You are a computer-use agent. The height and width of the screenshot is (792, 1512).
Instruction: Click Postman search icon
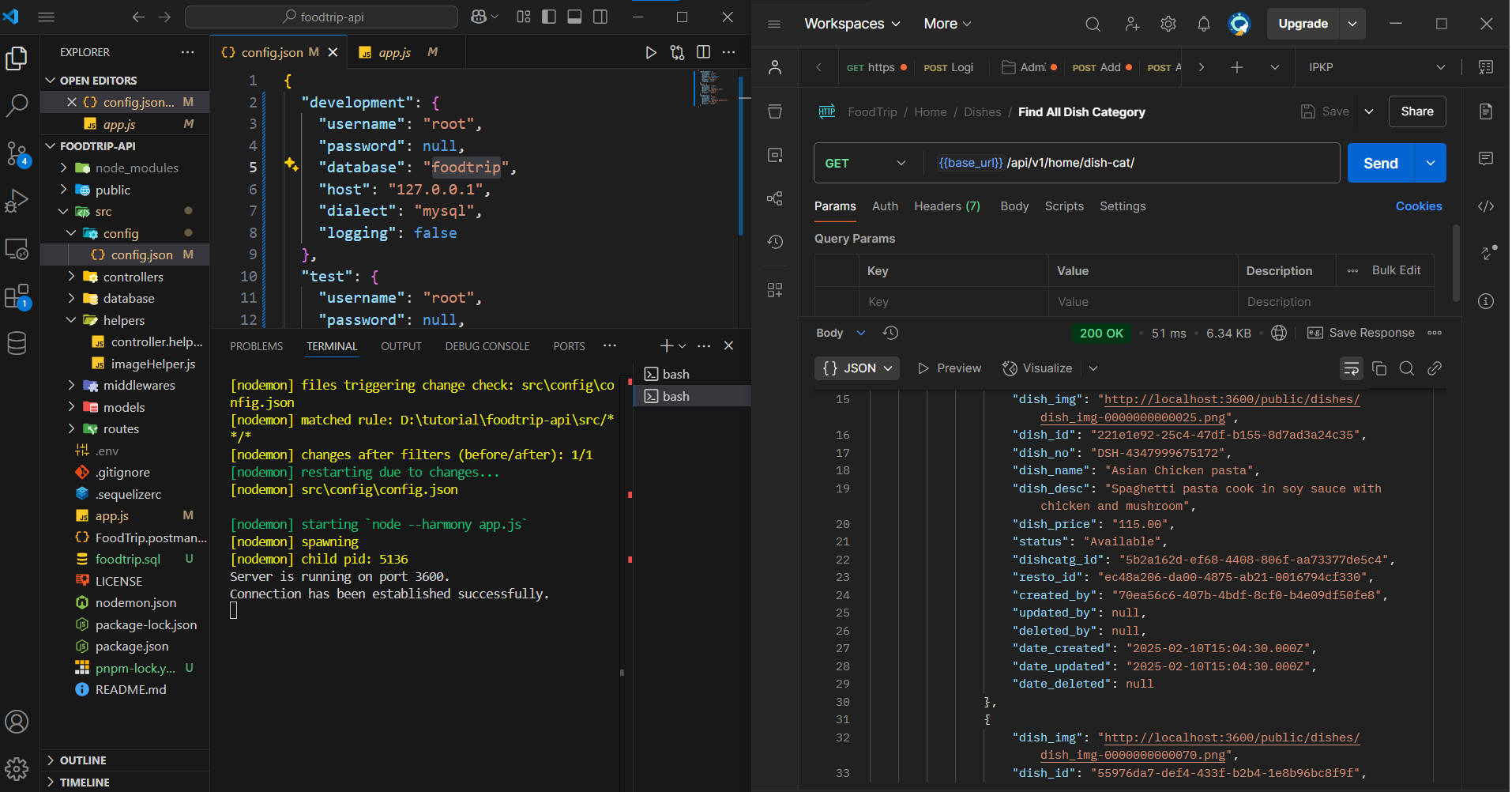pyautogui.click(x=1093, y=25)
